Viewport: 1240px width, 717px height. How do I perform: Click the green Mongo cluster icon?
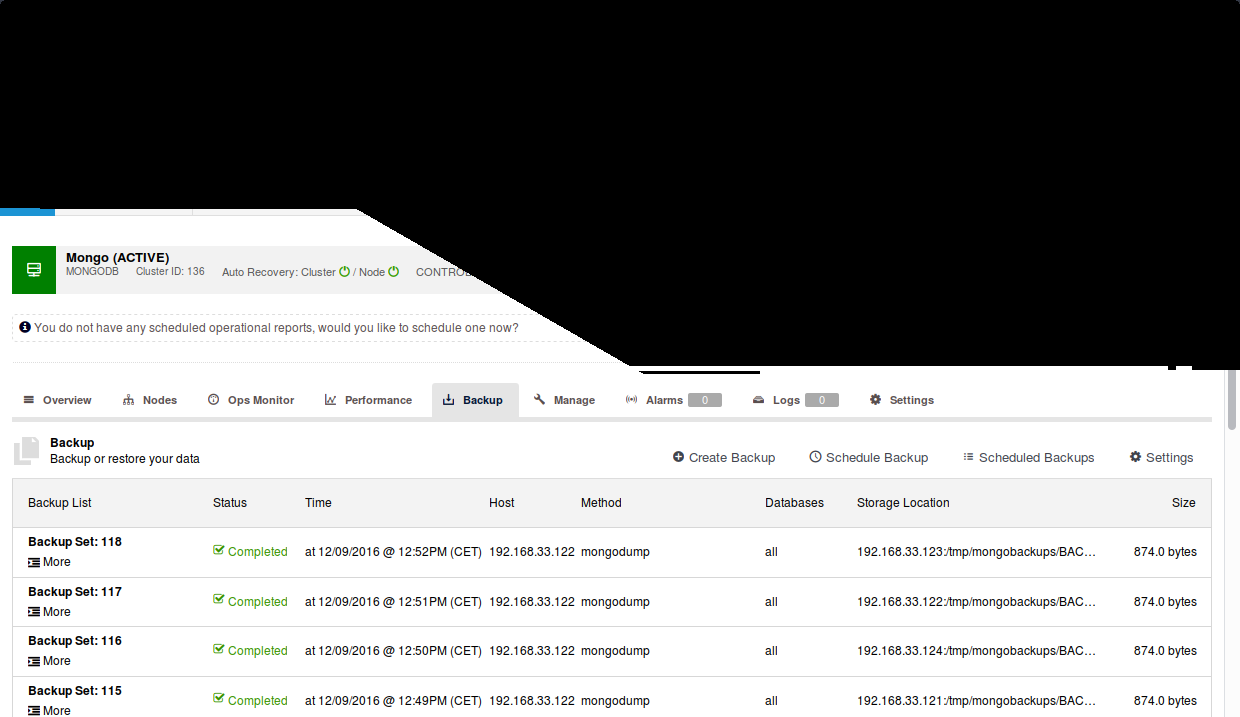(x=34, y=270)
